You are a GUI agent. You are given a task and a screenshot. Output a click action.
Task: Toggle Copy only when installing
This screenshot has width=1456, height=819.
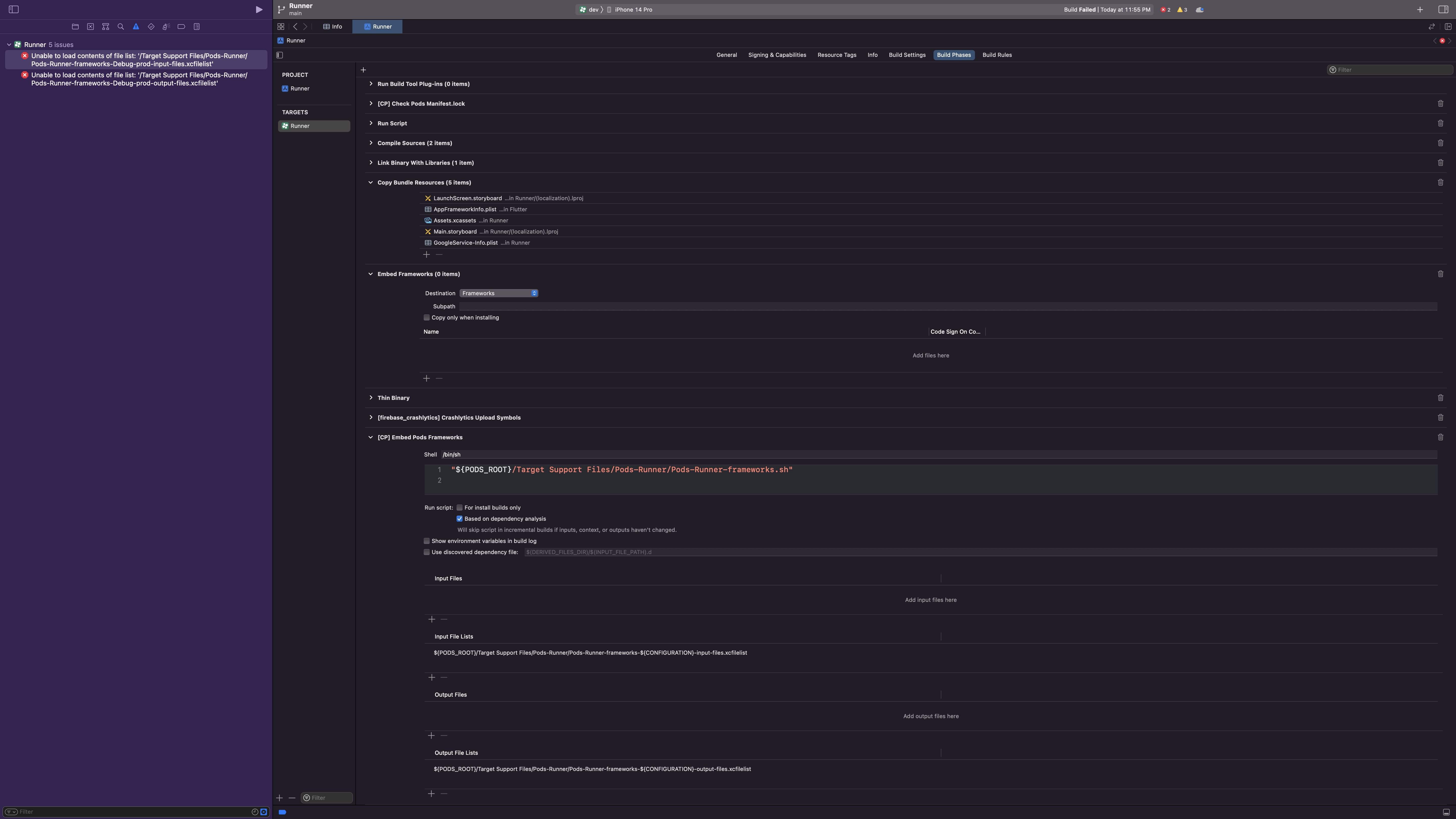(427, 318)
